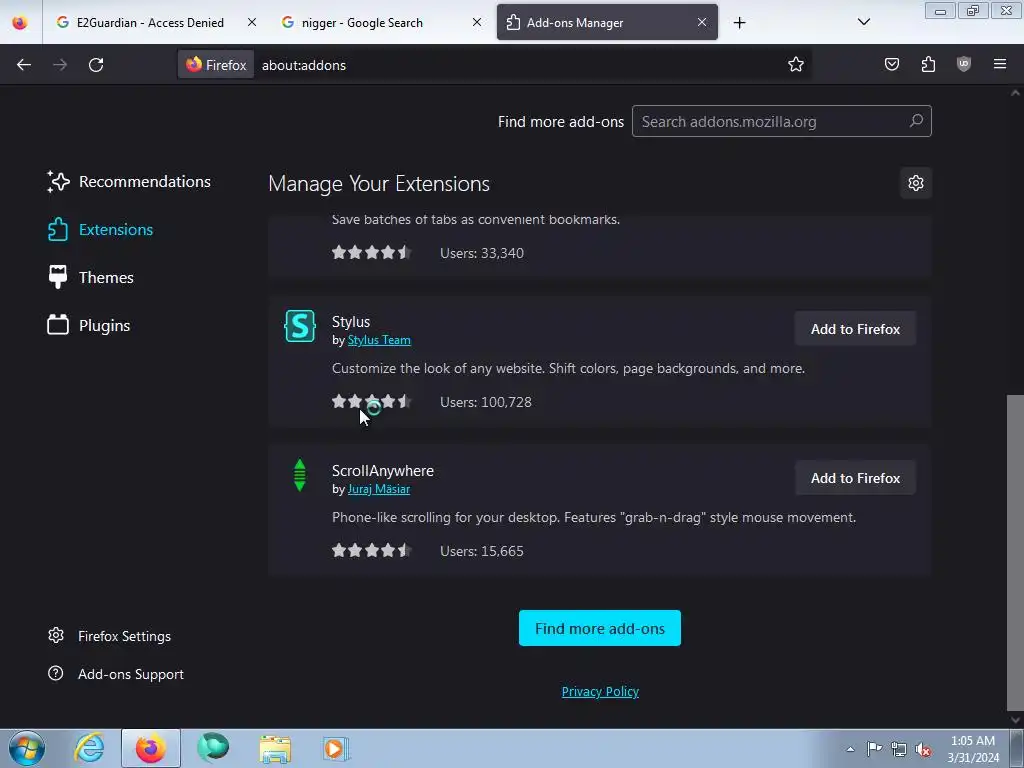
Task: Open Firefox Settings
Action: (x=110, y=636)
